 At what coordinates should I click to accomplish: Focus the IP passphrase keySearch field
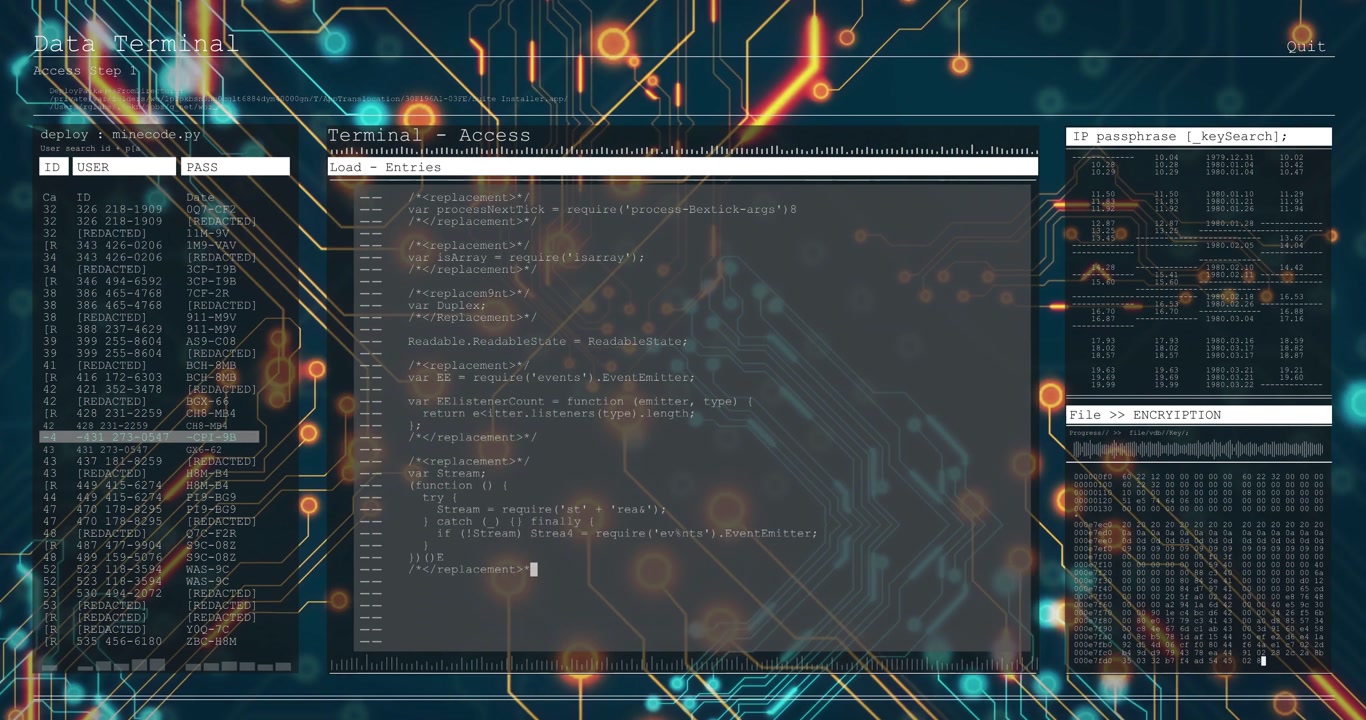(x=1199, y=137)
